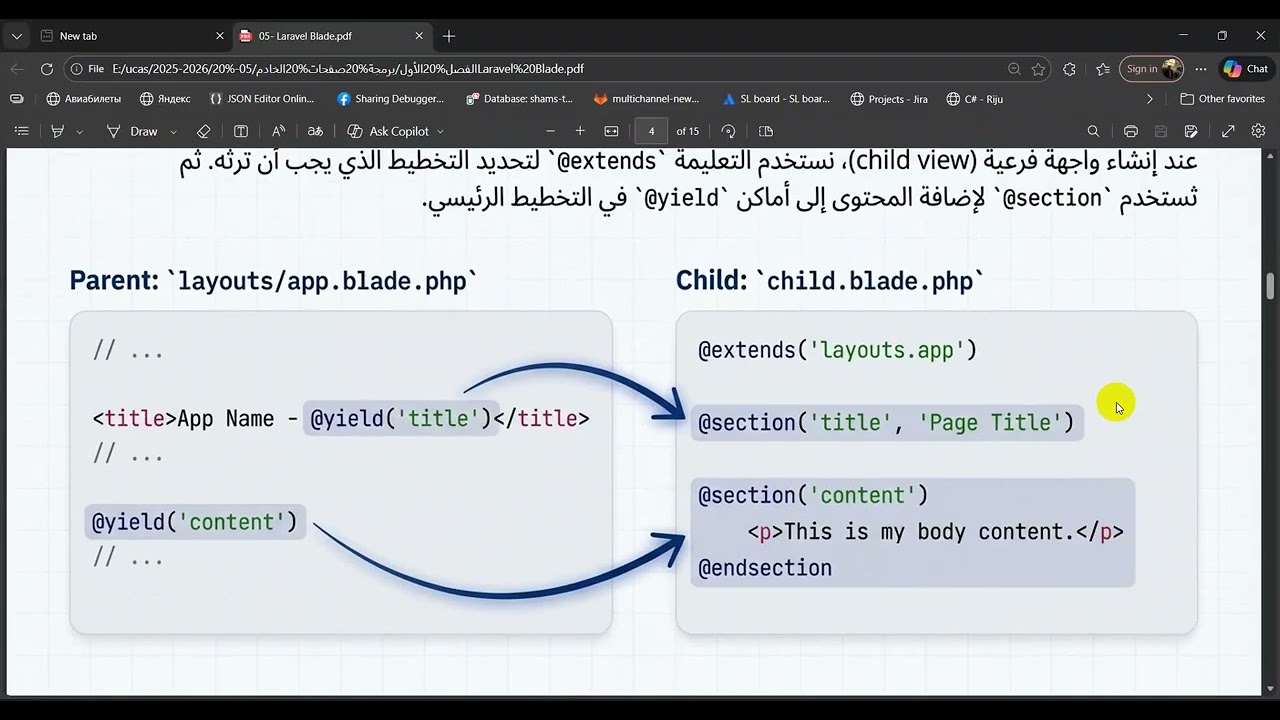Click the Translate icon in PDF toolbar
The width and height of the screenshot is (1280, 720).
click(315, 131)
